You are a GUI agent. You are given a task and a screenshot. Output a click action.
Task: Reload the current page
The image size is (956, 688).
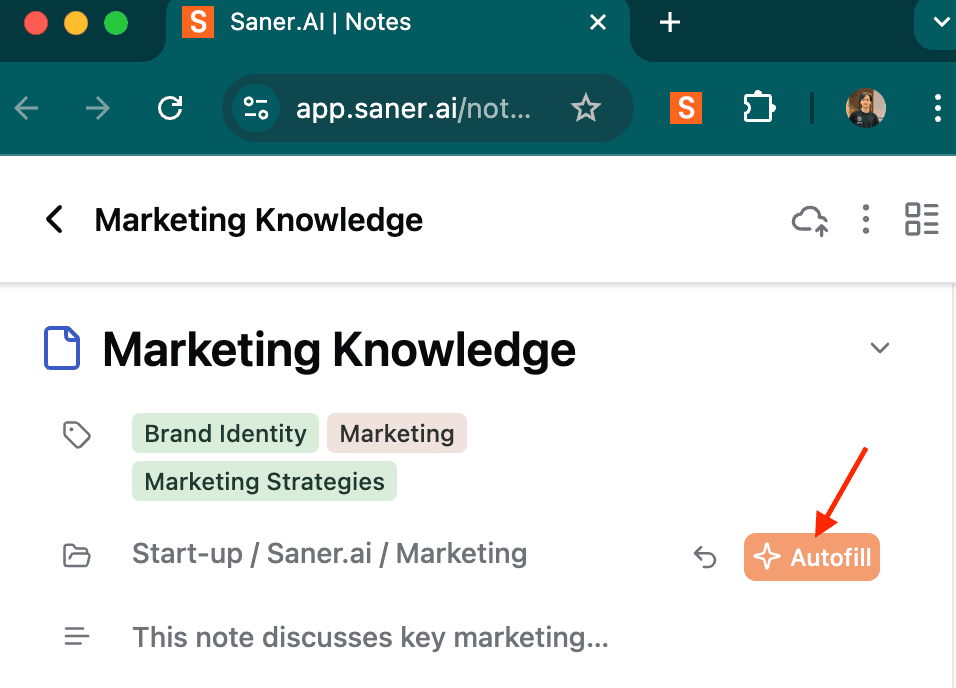pos(170,108)
